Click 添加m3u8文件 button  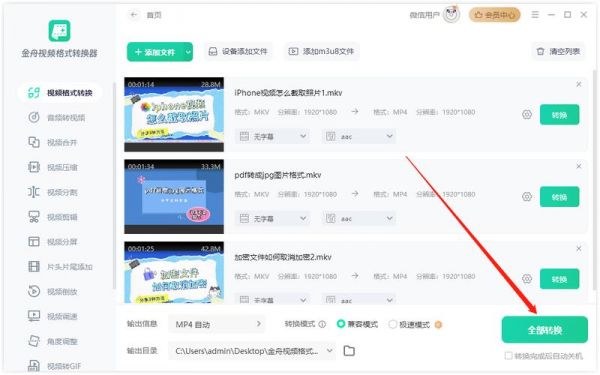click(321, 51)
